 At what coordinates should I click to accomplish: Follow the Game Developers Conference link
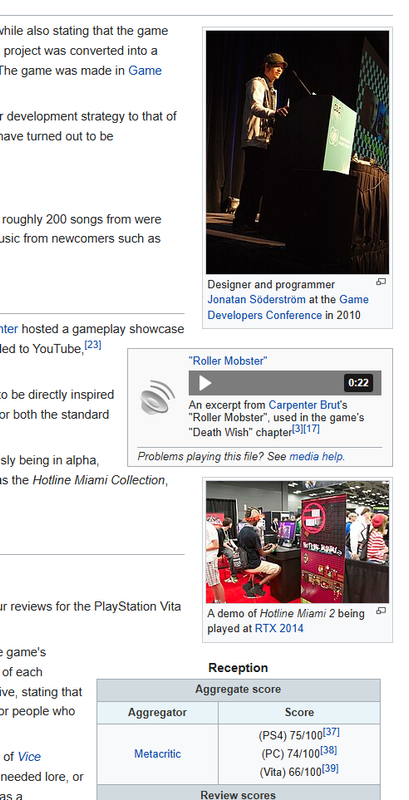[288, 307]
